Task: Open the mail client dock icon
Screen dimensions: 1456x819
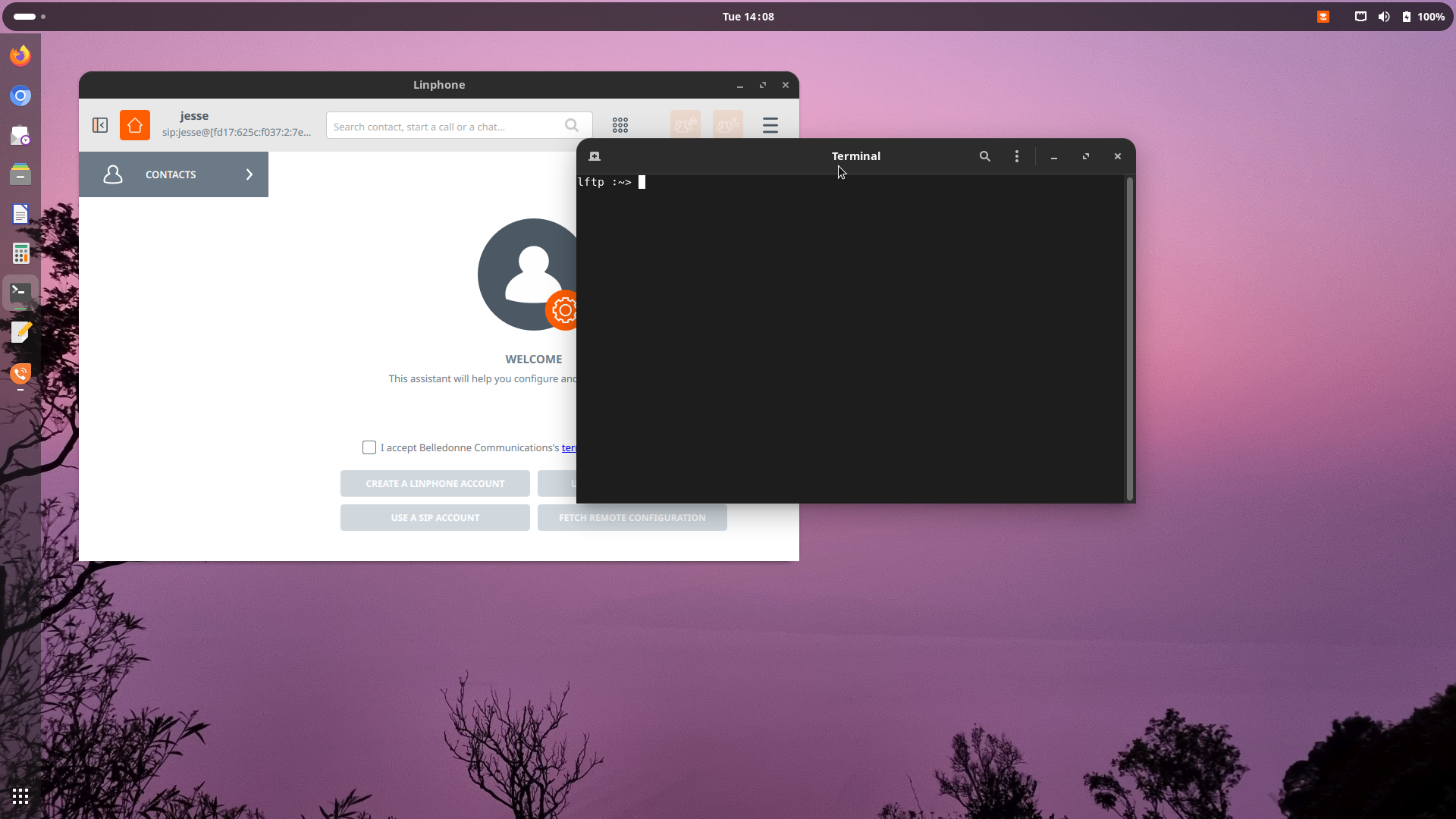Action: (x=20, y=136)
